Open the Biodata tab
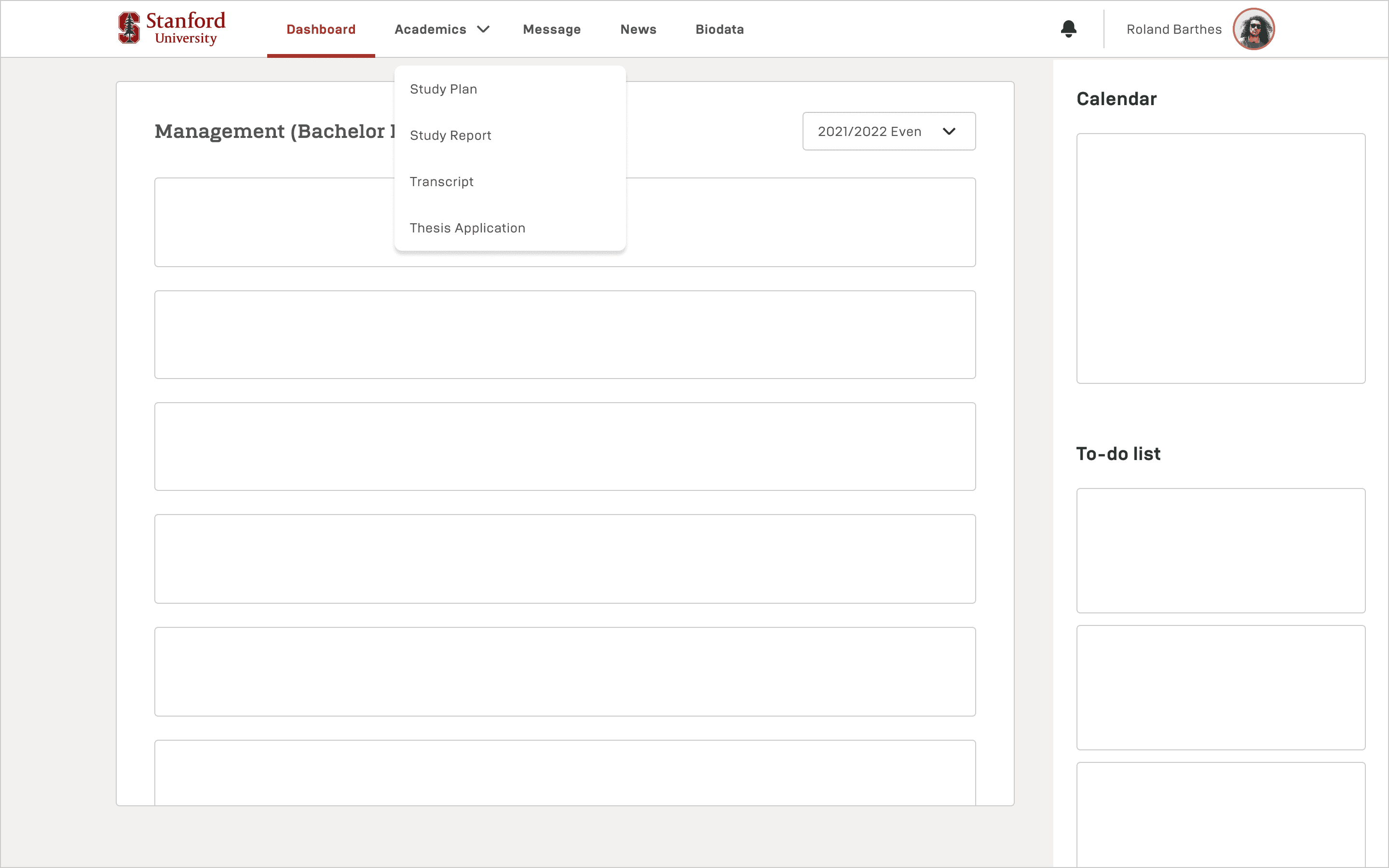Screen dimensions: 1389x868 pyautogui.click(x=719, y=29)
